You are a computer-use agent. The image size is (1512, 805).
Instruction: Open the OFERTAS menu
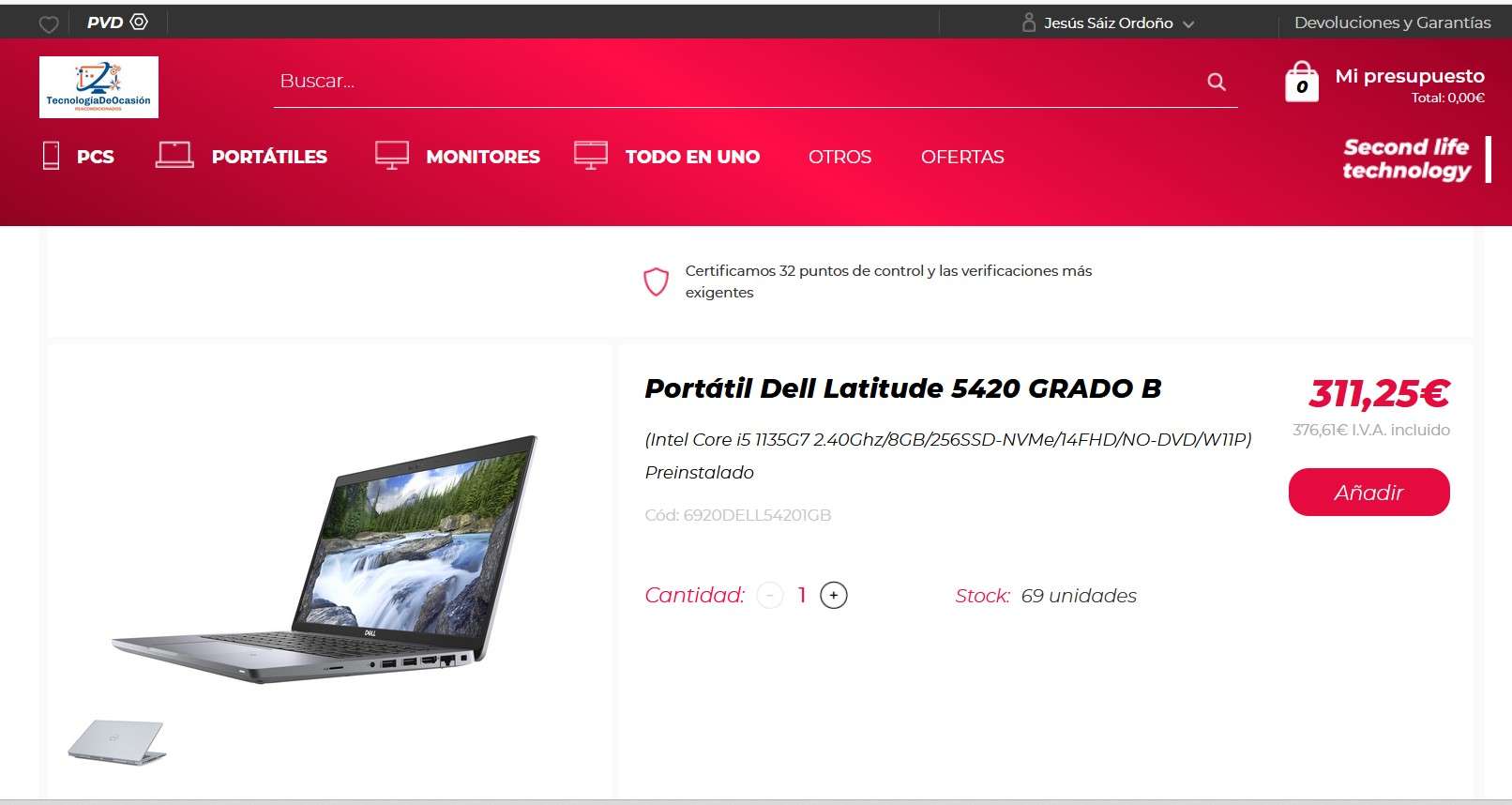962,157
